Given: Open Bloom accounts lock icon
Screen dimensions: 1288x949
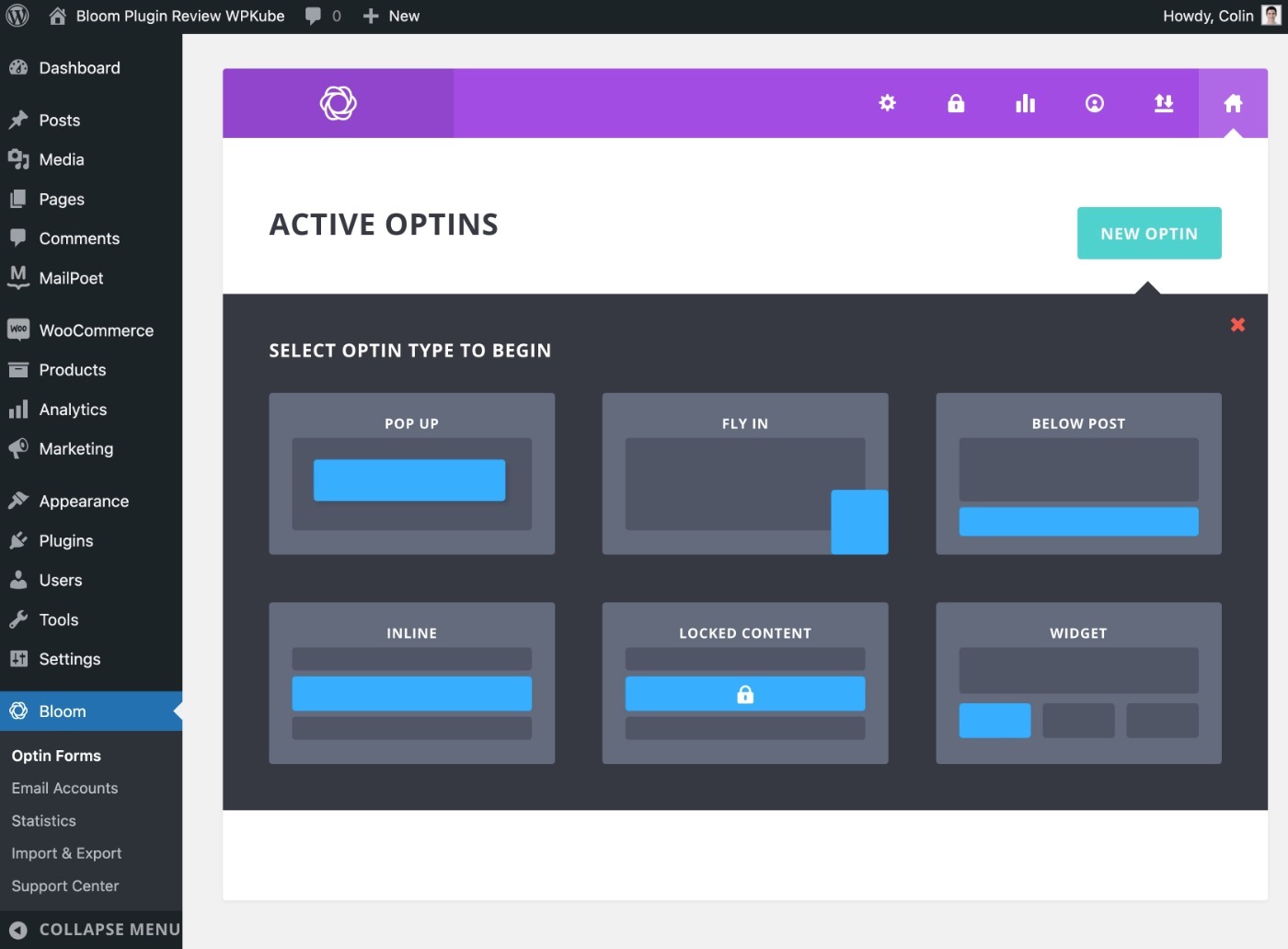Looking at the screenshot, I should pyautogui.click(x=956, y=103).
